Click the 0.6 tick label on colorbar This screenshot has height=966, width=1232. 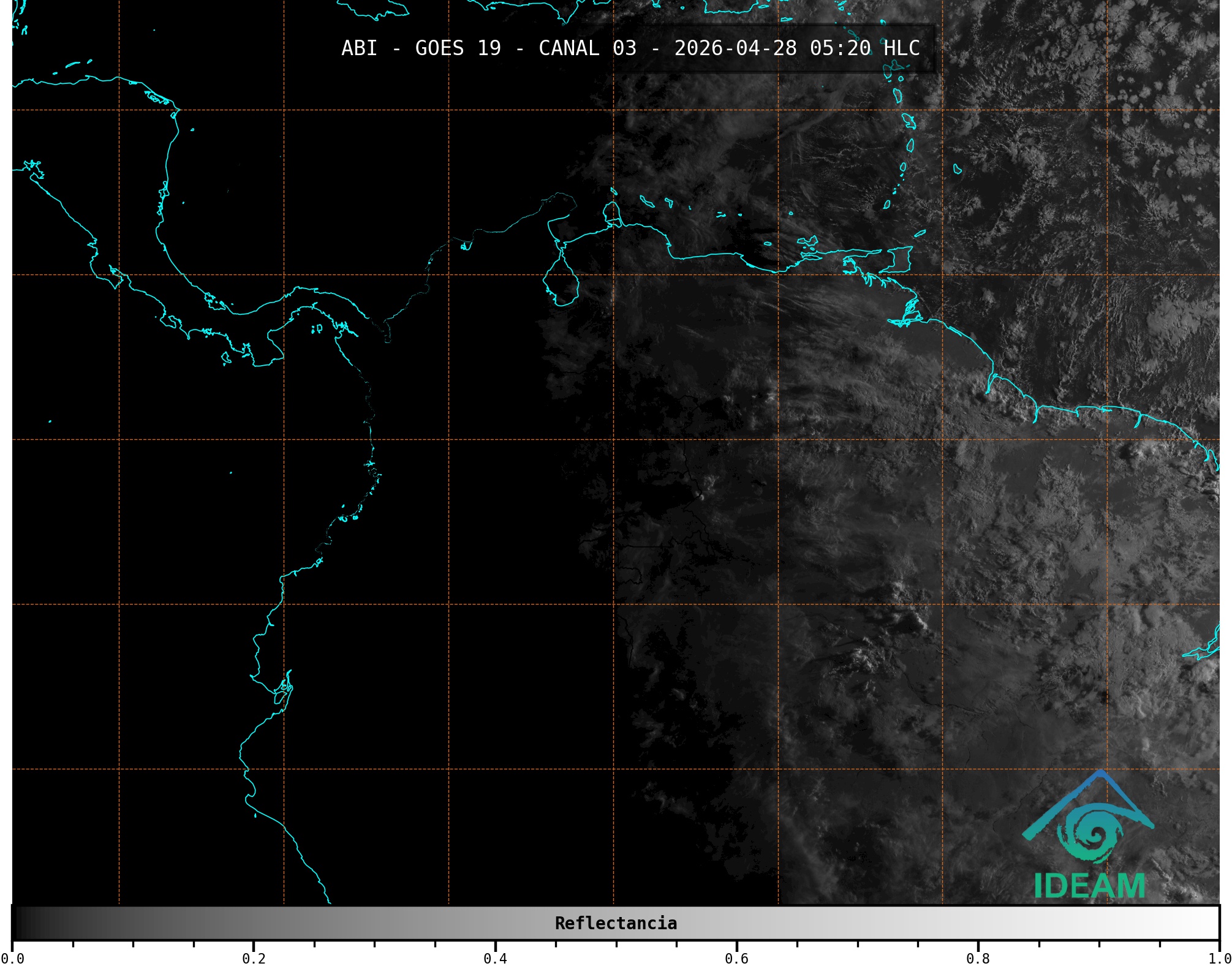[736, 958]
